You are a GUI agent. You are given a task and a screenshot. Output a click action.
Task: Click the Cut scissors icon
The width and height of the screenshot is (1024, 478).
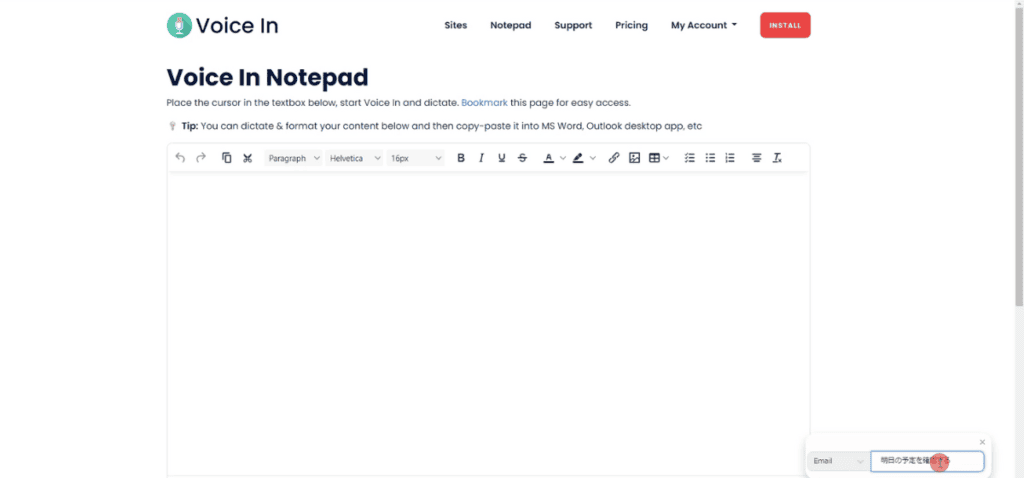point(248,157)
